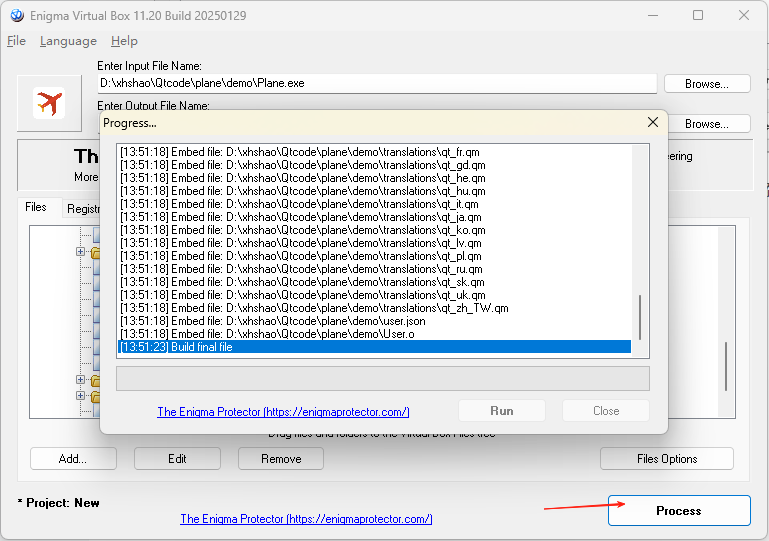Click the log list scrollbar thumb
This screenshot has width=769, height=541.
point(640,317)
